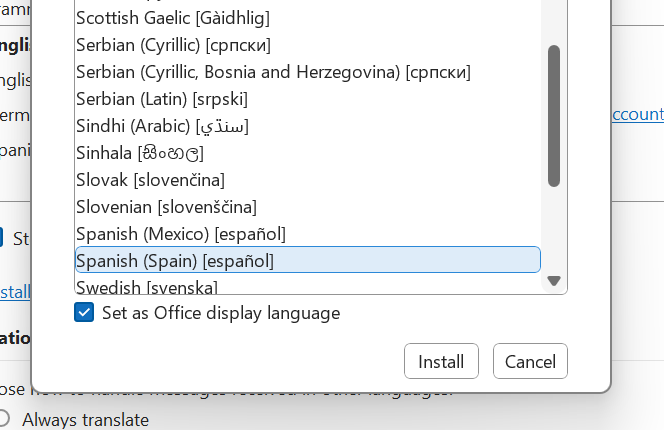
Task: Select Swedish [svenska] at list bottom
Action: (147, 287)
